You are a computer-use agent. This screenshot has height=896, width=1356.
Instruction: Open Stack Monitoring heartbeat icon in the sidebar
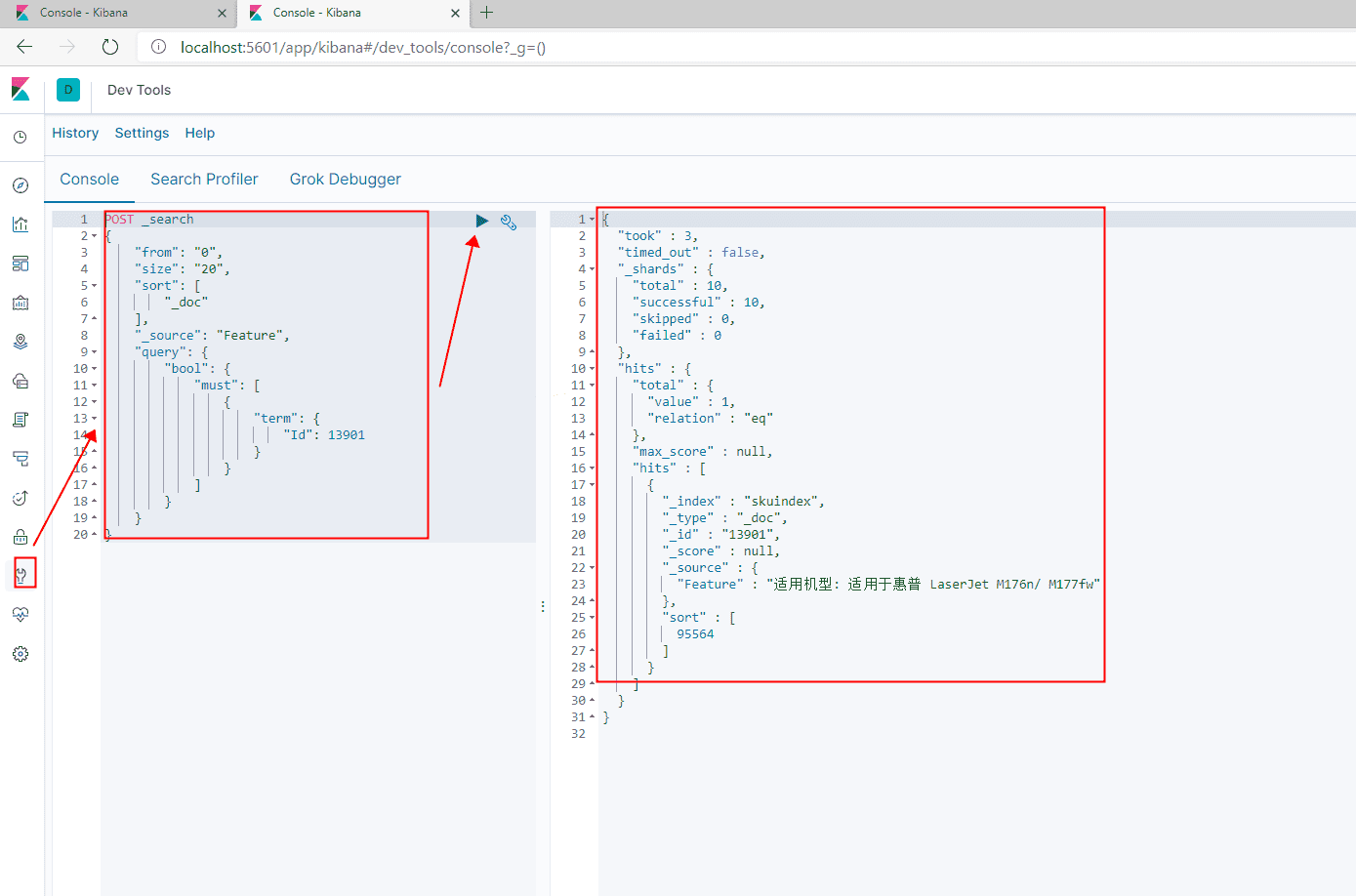tap(21, 615)
